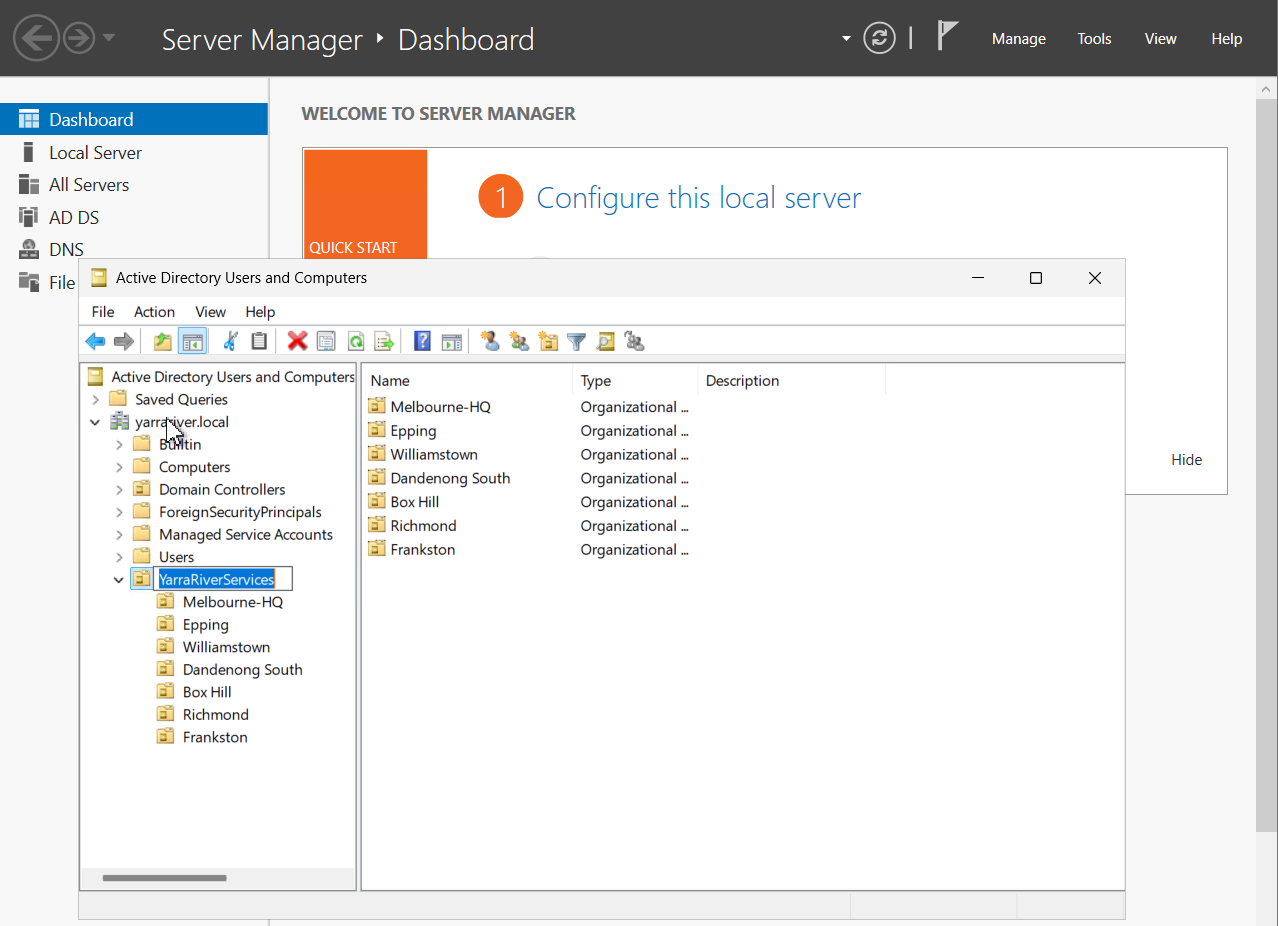Open the Server Manager navigation history dropdown arrow

[108, 39]
